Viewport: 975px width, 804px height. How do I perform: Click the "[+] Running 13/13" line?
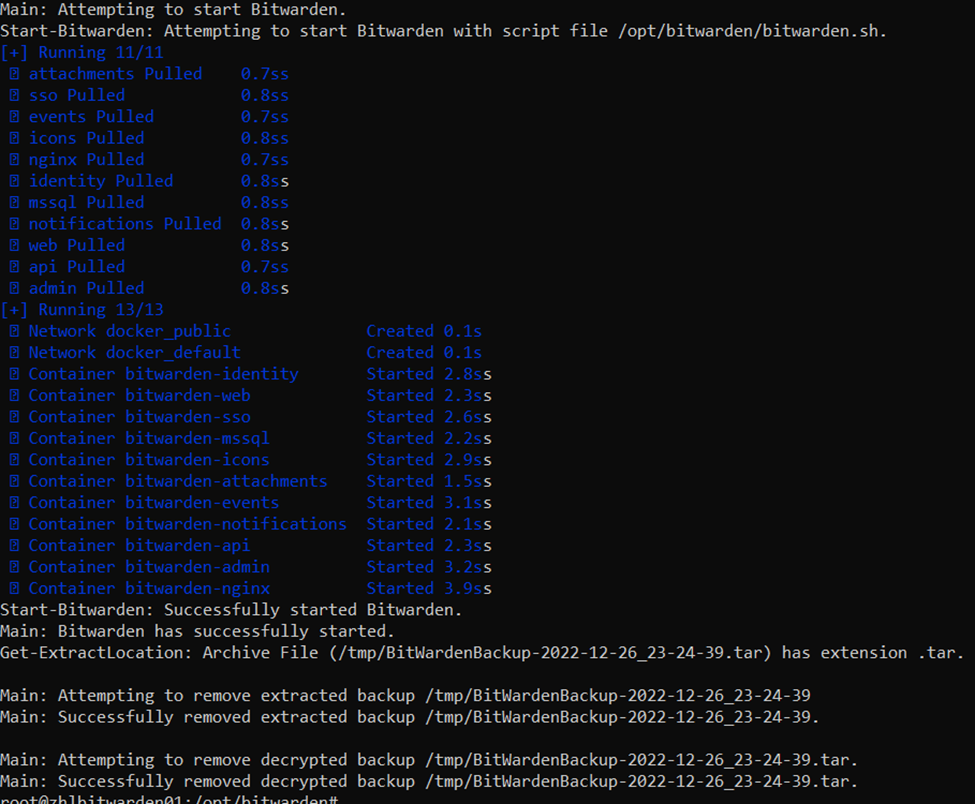pos(81,310)
